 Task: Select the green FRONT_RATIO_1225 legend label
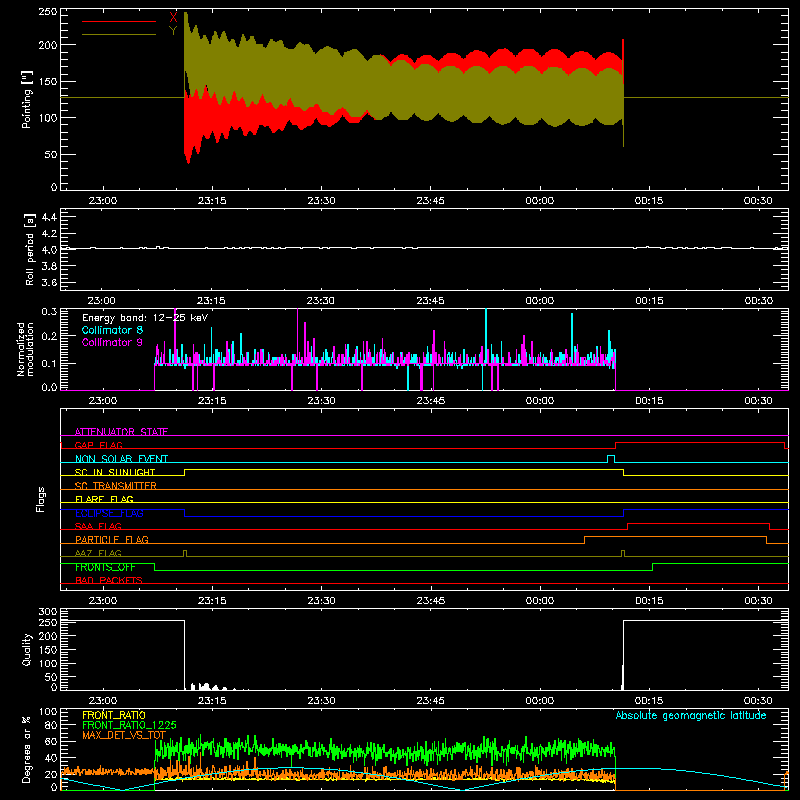(129, 725)
